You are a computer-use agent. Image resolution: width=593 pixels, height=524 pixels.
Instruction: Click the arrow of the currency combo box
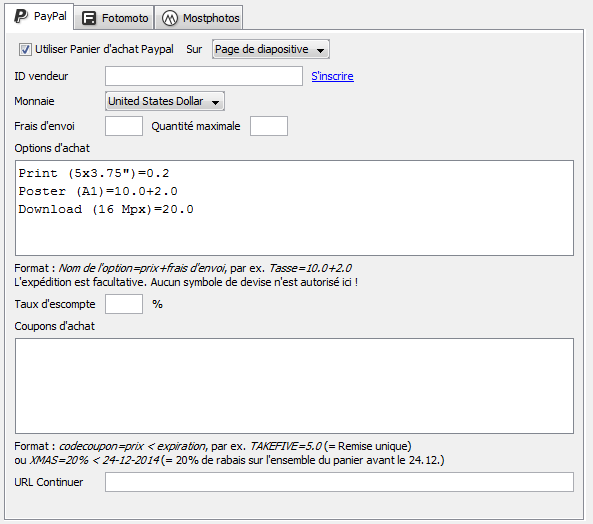pyautogui.click(x=216, y=102)
